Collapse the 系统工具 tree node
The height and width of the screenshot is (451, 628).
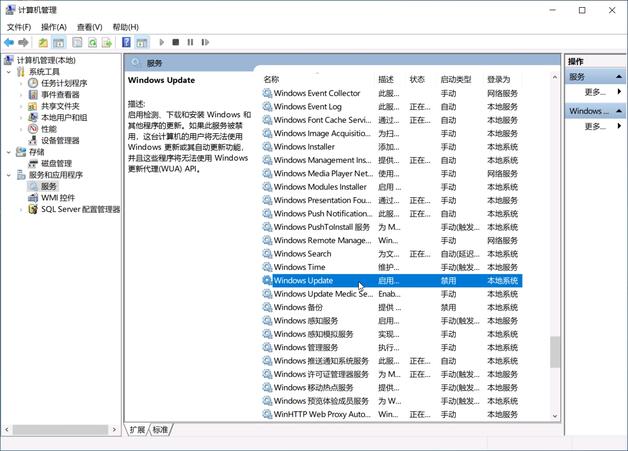(10, 72)
